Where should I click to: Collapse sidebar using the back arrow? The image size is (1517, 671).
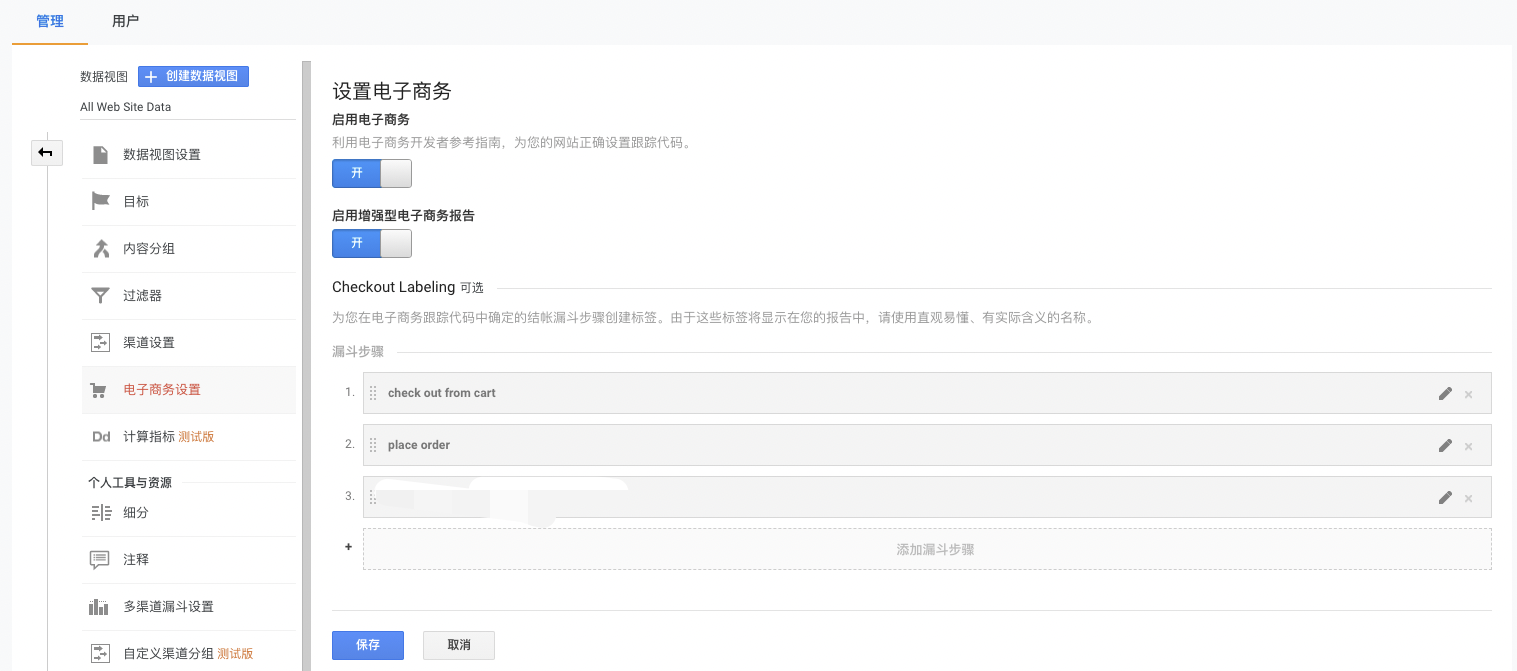point(46,152)
